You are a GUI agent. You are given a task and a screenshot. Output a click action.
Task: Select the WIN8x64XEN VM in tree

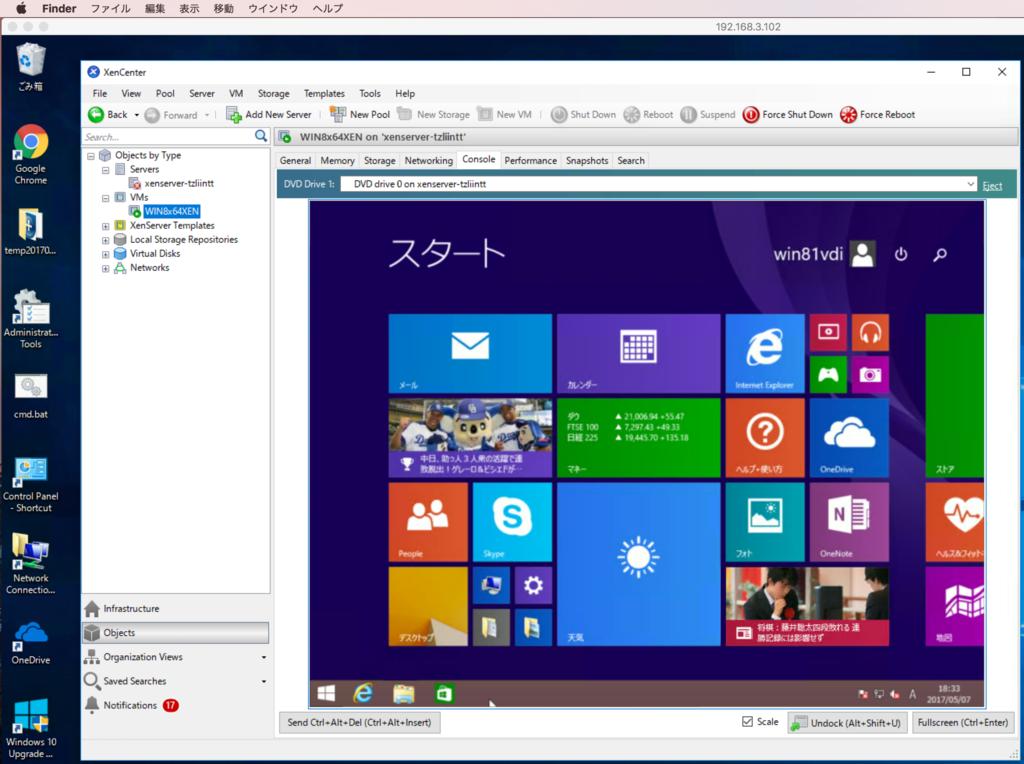pyautogui.click(x=172, y=211)
